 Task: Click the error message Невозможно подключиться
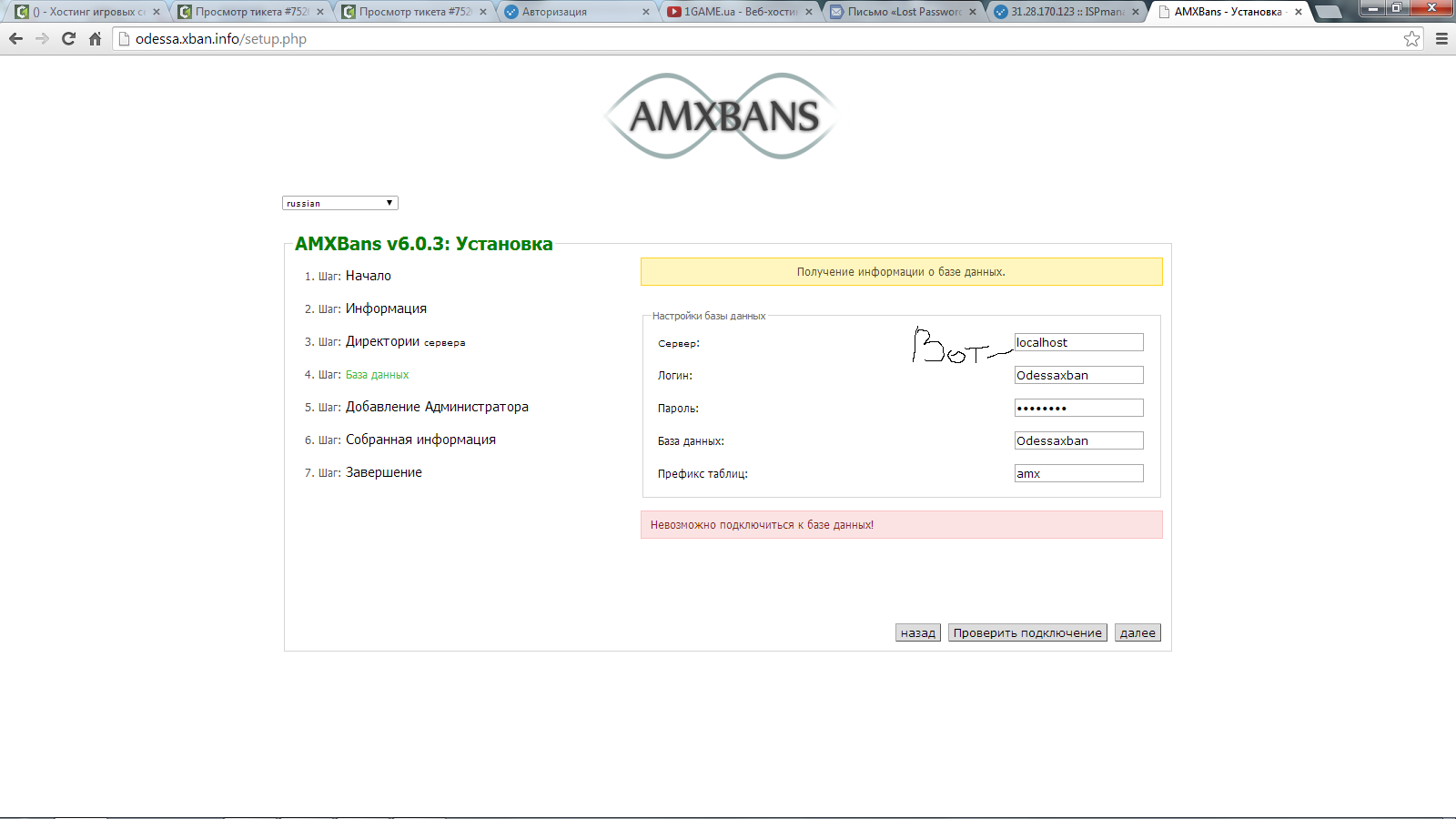point(902,525)
